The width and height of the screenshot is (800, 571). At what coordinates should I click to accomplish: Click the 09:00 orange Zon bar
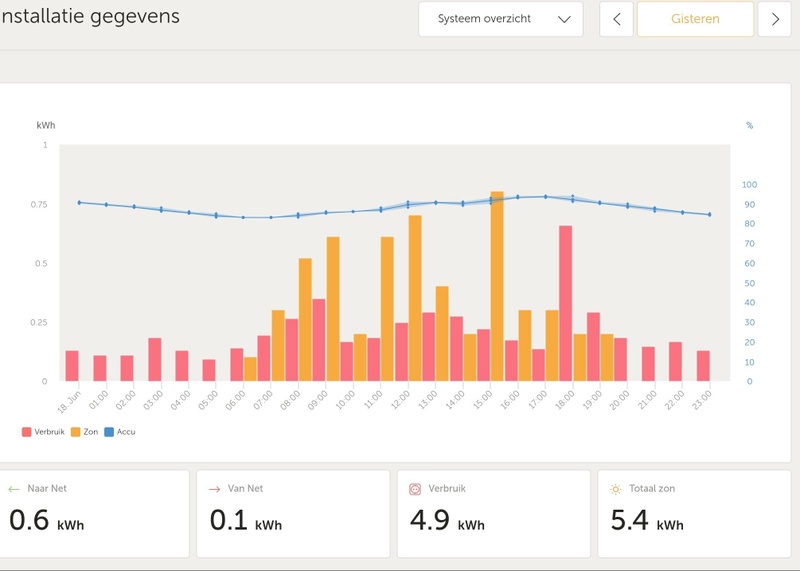333,309
